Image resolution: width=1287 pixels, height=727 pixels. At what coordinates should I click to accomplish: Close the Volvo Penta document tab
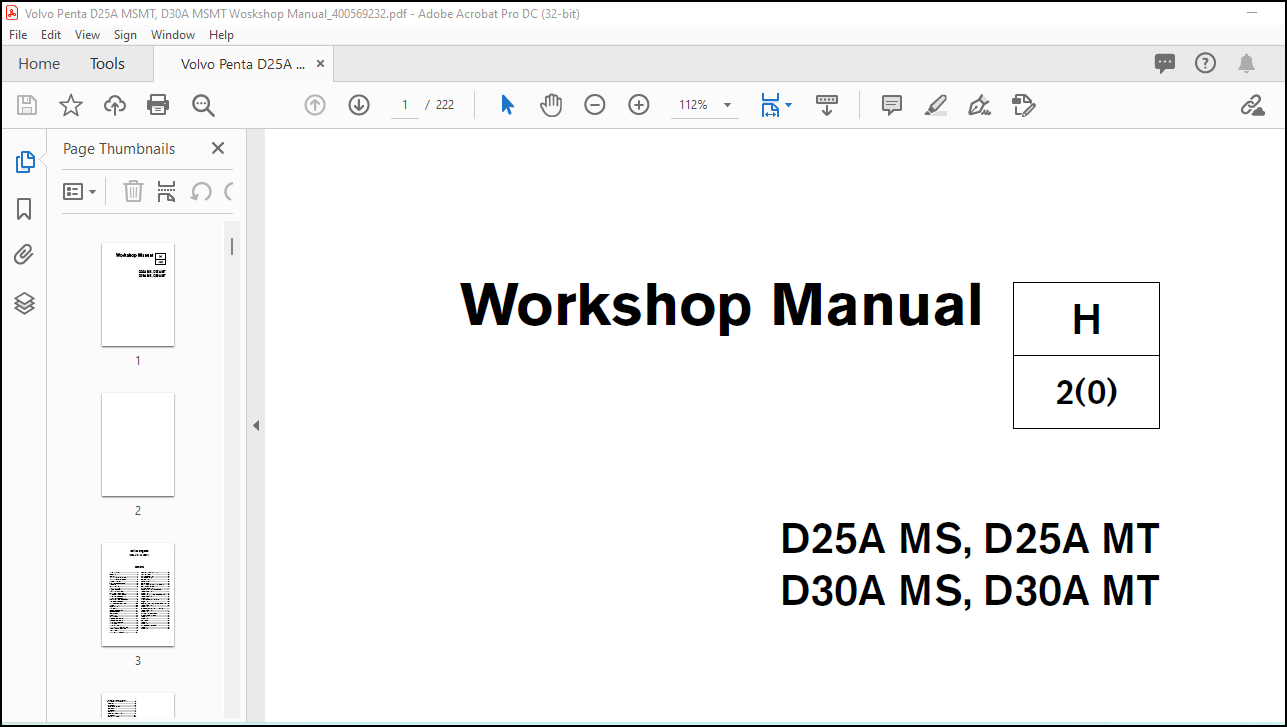320,64
